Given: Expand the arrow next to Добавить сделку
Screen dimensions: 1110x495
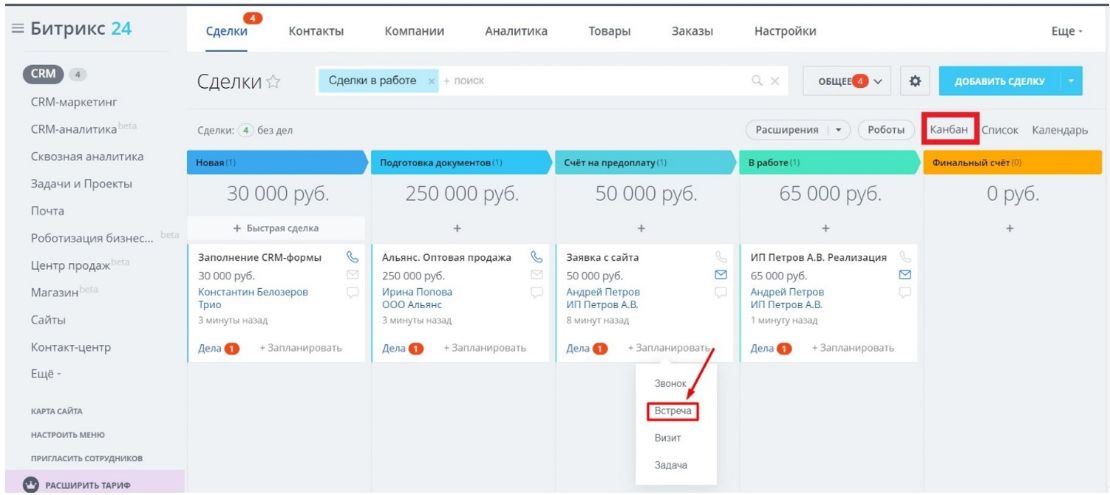Looking at the screenshot, I should [1071, 81].
